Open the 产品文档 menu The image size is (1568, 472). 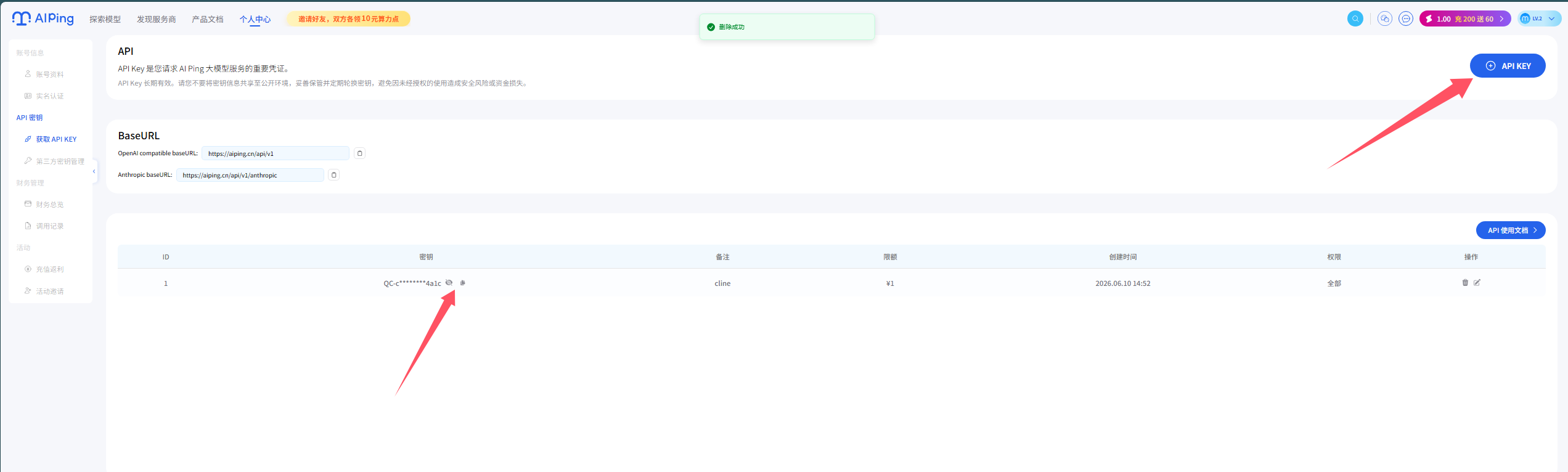click(207, 19)
